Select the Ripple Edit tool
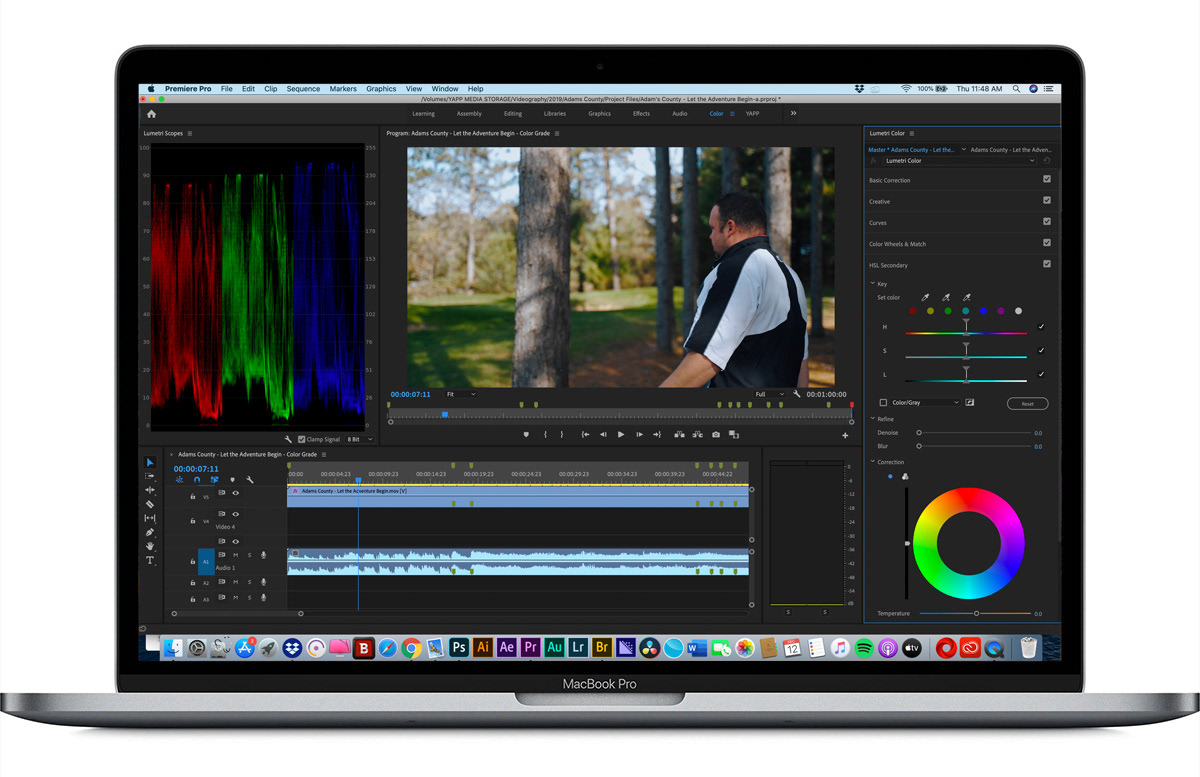Viewport: 1200px width, 777px height. click(150, 490)
